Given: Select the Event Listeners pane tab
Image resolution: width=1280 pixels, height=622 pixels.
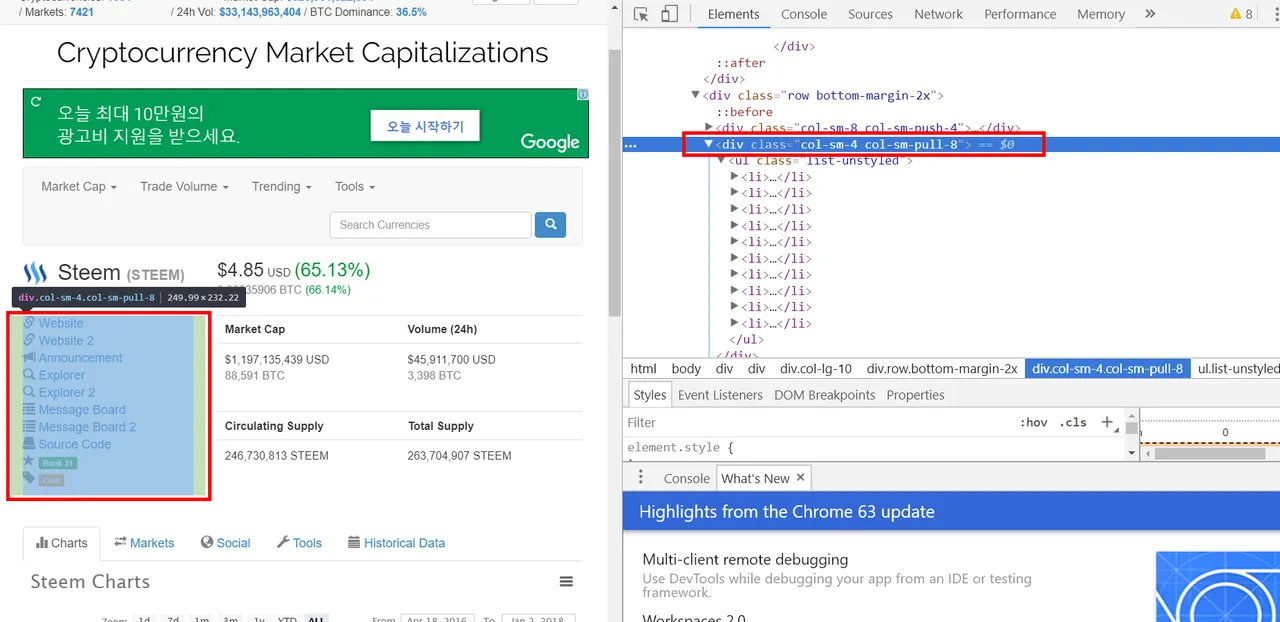Looking at the screenshot, I should click(x=720, y=395).
